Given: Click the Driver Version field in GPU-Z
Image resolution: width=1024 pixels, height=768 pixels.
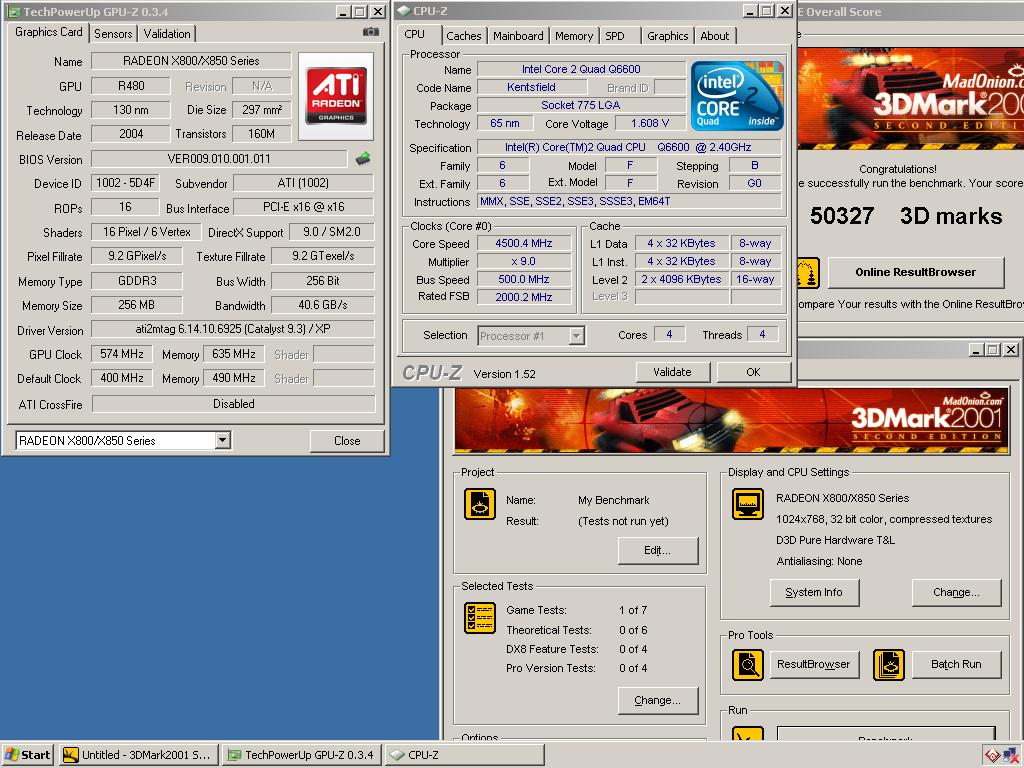Looking at the screenshot, I should 233,328.
